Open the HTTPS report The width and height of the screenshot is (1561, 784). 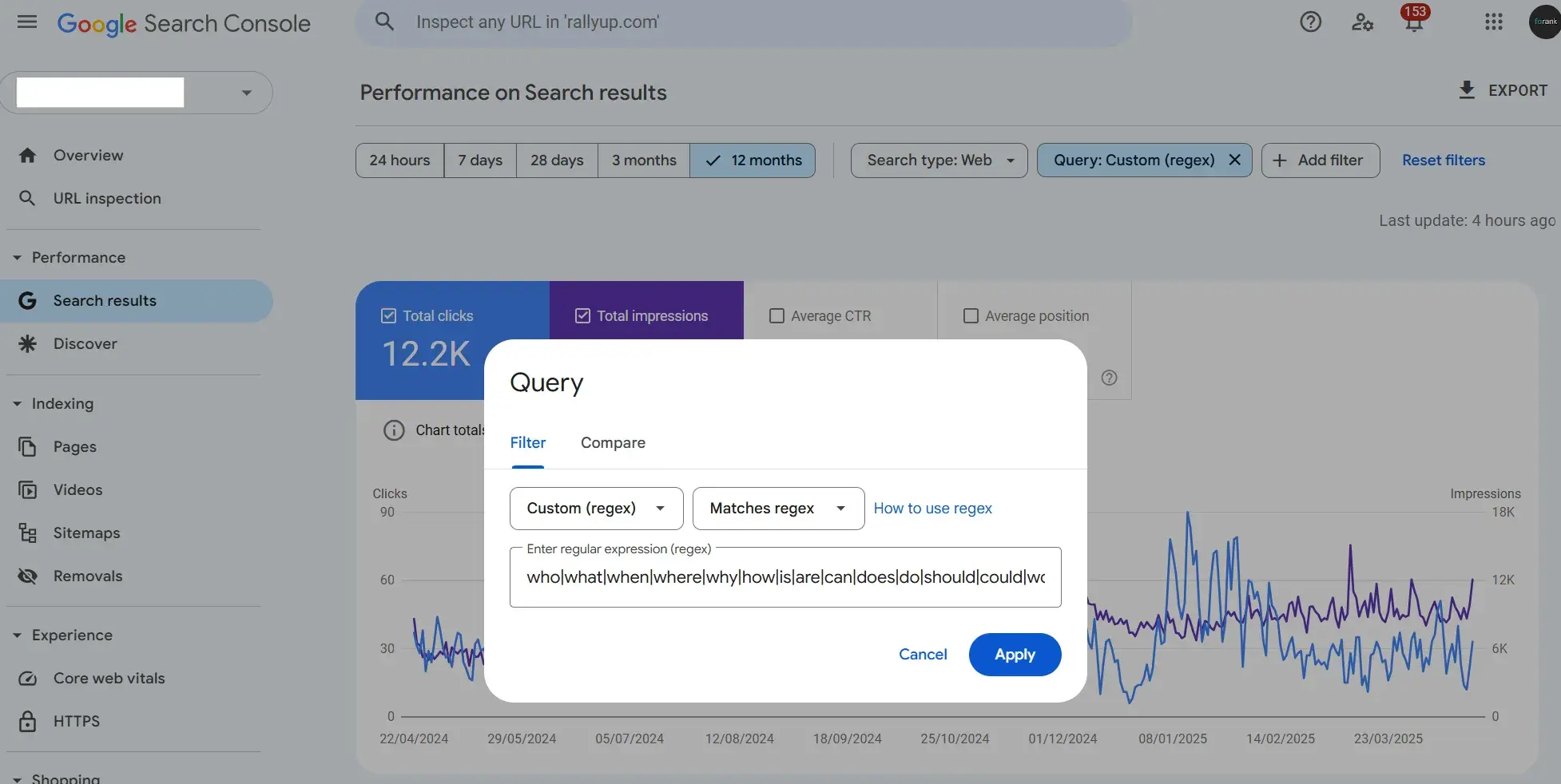point(76,721)
